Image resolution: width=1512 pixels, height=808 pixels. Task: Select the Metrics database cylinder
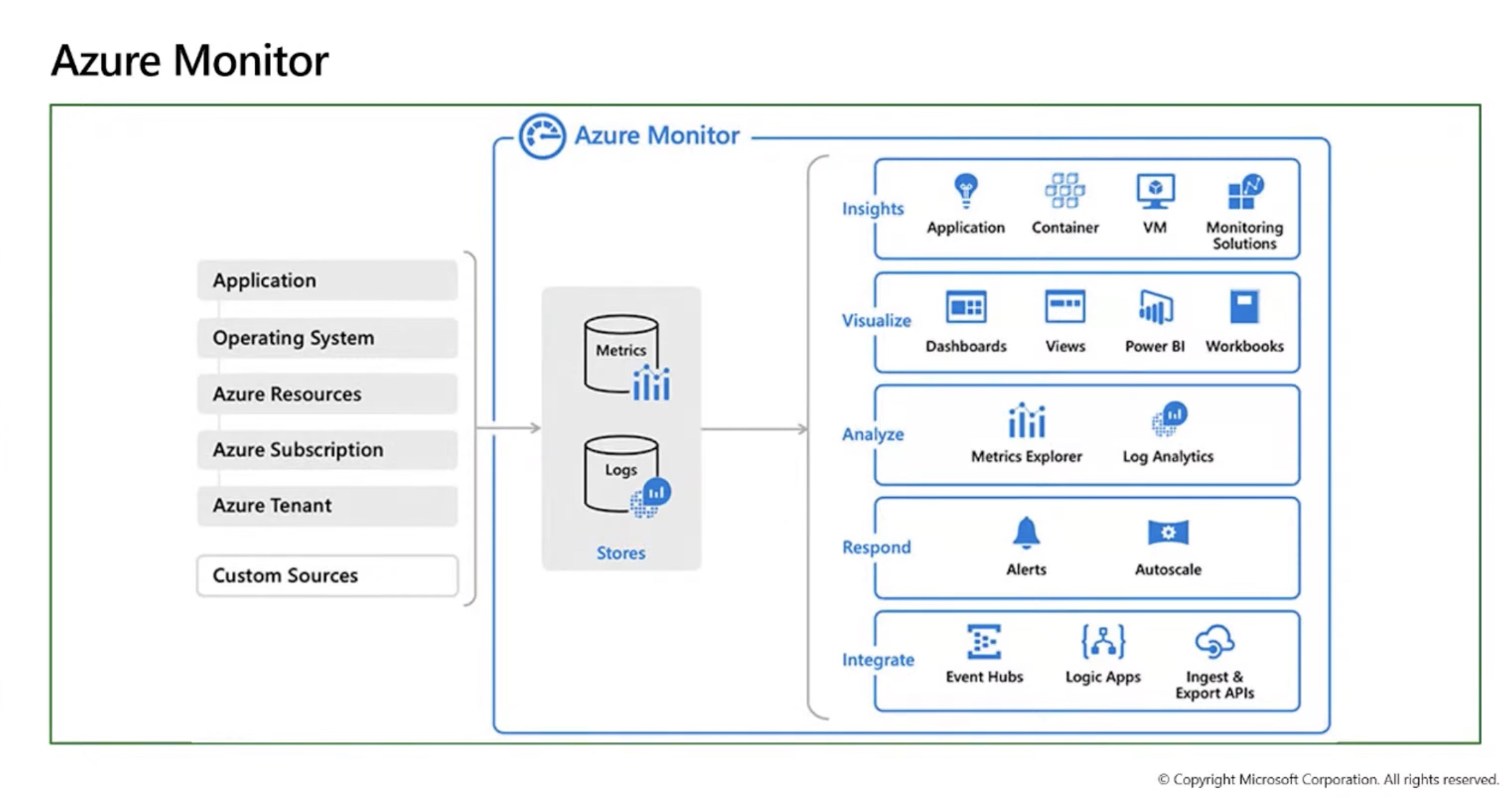(620, 353)
